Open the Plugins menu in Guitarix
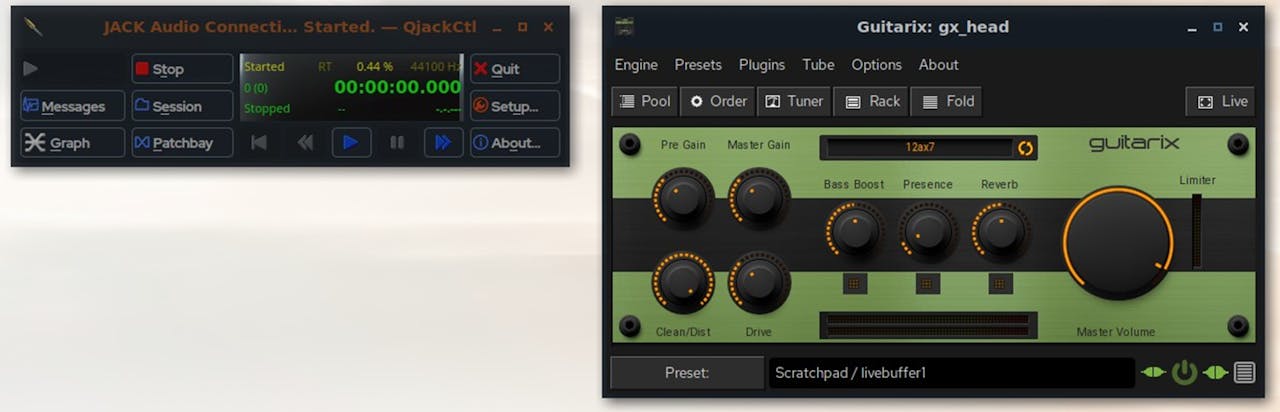The width and height of the screenshot is (1280, 412). tap(762, 65)
